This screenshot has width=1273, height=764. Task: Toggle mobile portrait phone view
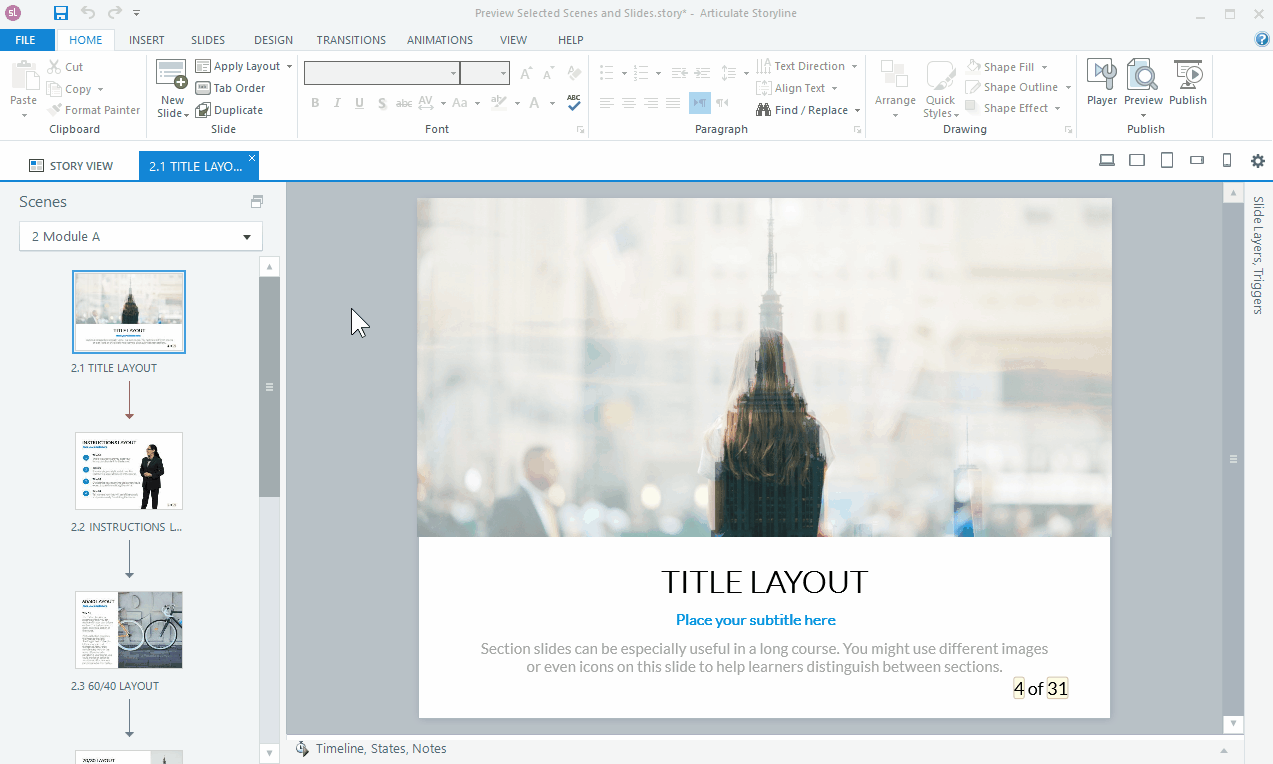click(1227, 161)
